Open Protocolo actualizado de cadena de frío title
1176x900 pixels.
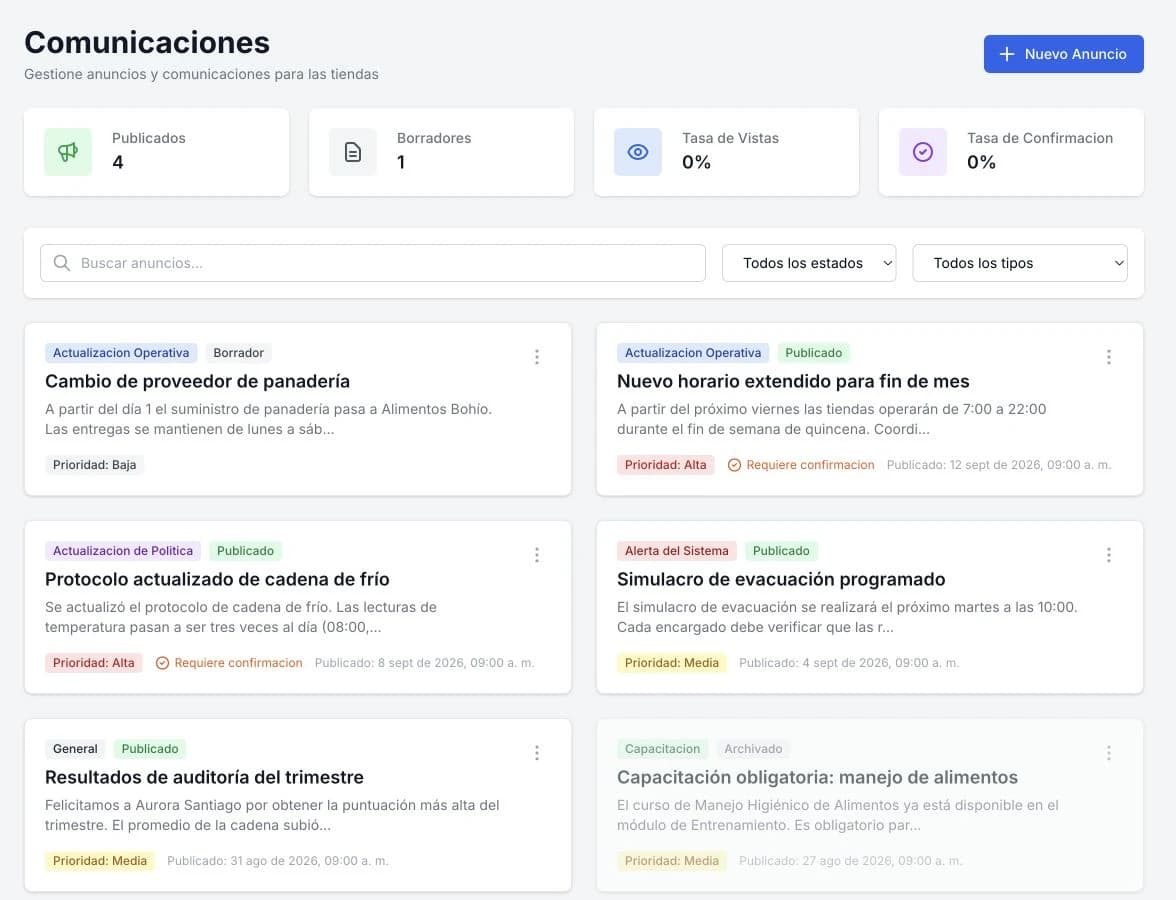[217, 579]
